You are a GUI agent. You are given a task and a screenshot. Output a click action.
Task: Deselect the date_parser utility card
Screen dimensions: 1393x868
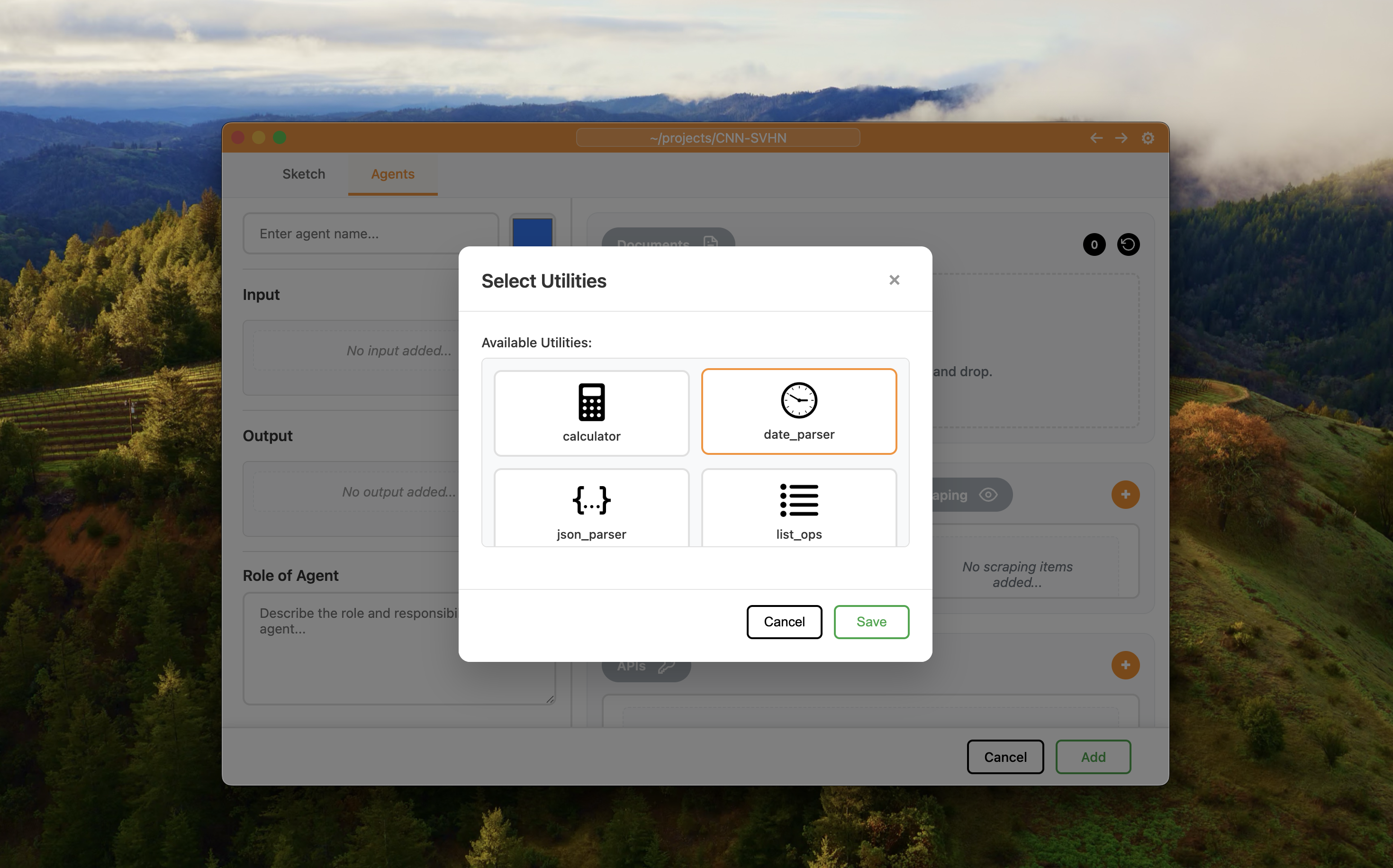tap(798, 411)
